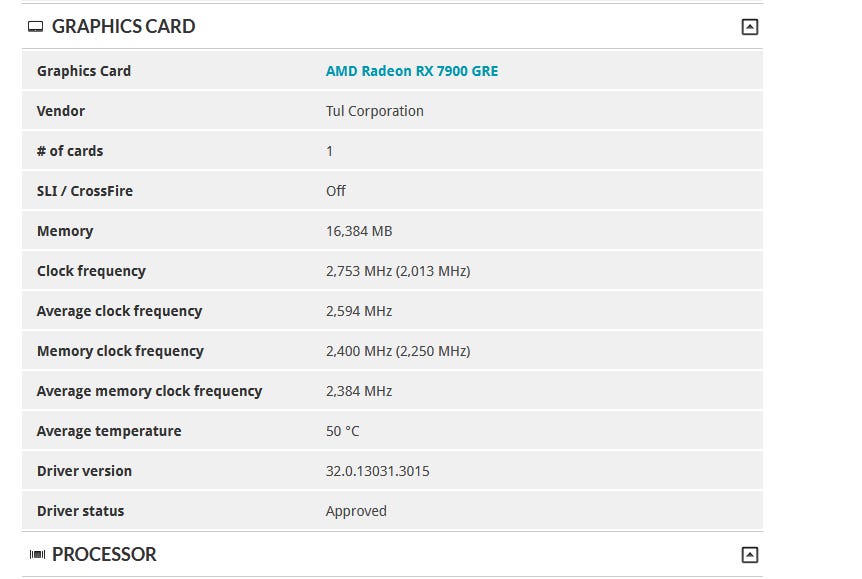Click the Driver status label
The height and width of the screenshot is (579, 862).
[x=80, y=511]
